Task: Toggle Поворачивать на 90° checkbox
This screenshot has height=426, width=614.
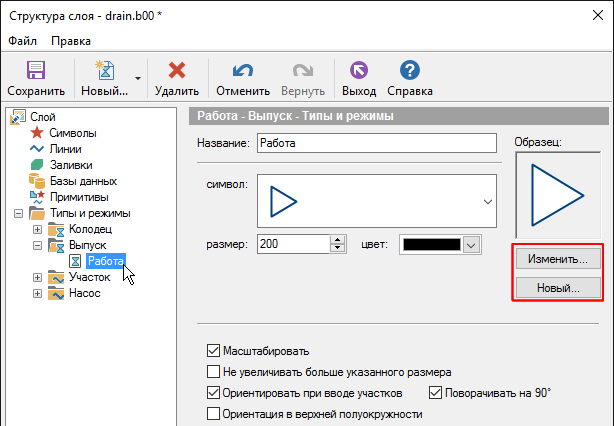Action: [435, 393]
